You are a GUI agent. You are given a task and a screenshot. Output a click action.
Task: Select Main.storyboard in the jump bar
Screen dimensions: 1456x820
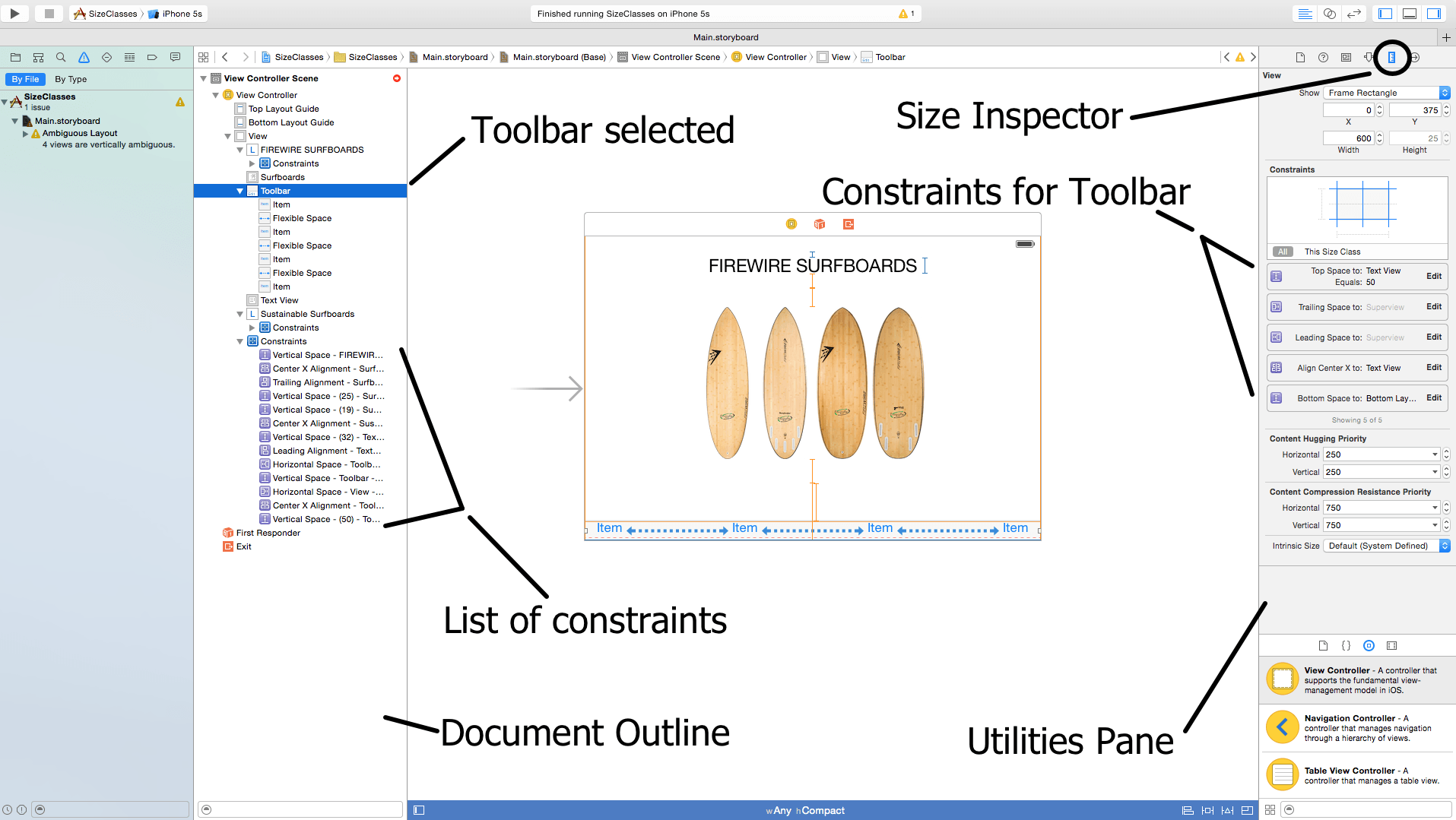pos(456,57)
